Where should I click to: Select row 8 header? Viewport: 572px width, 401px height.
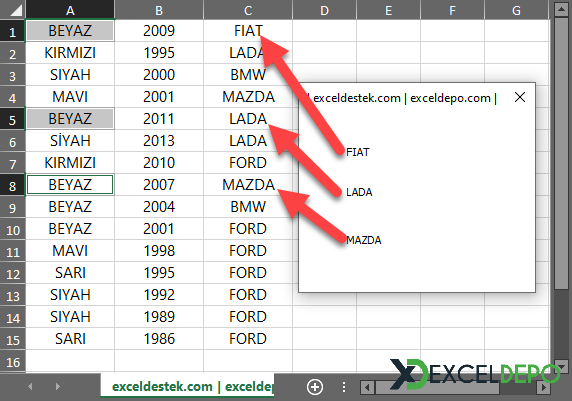[12, 186]
